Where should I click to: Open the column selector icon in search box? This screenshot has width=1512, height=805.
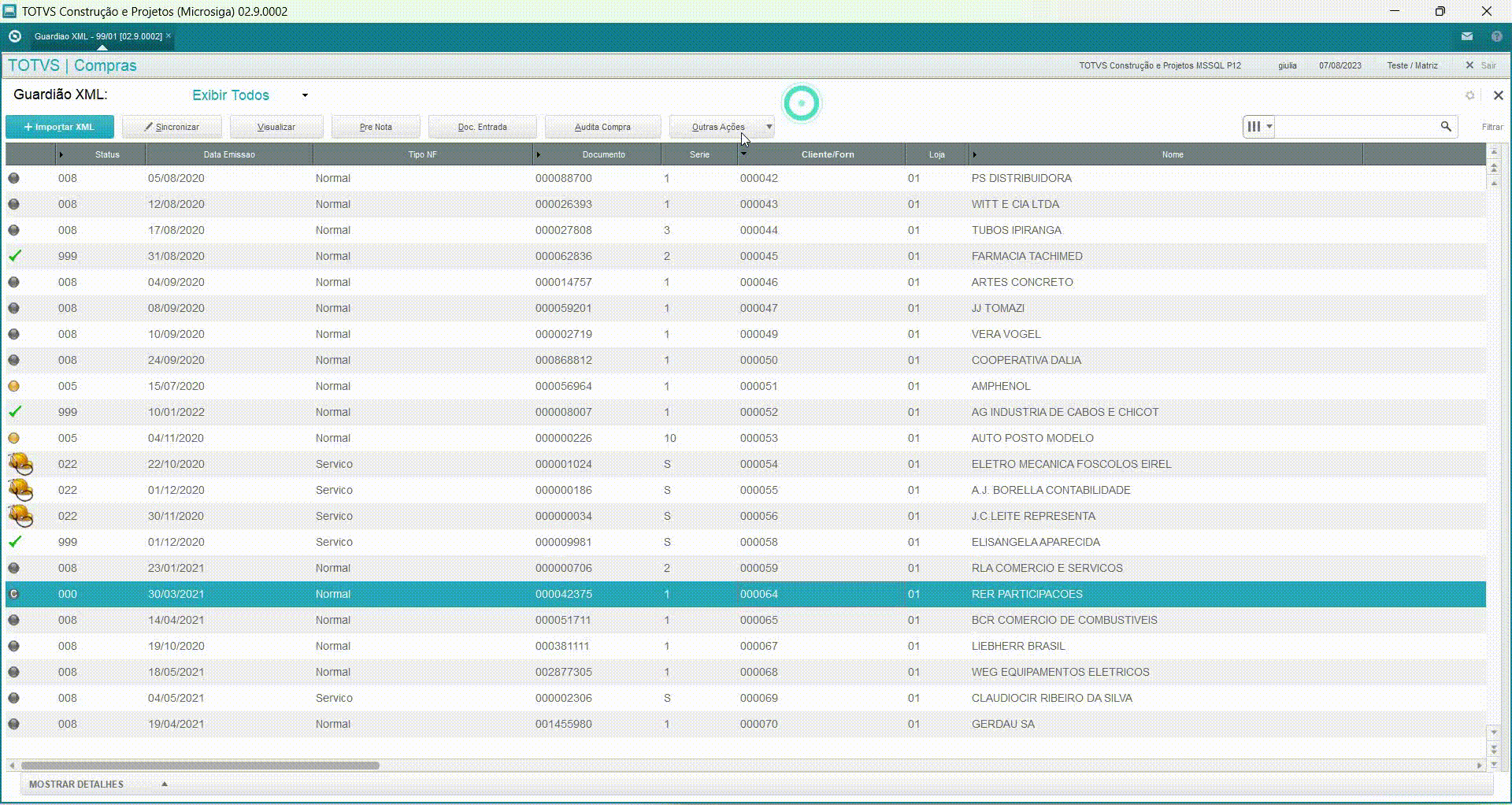pos(1259,126)
